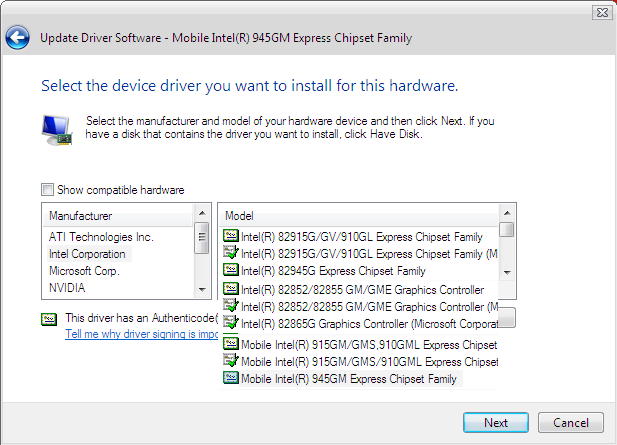Click icon beside Mobile Intel(R) 945GM Express Chipset
This screenshot has width=617, height=445.
231,378
